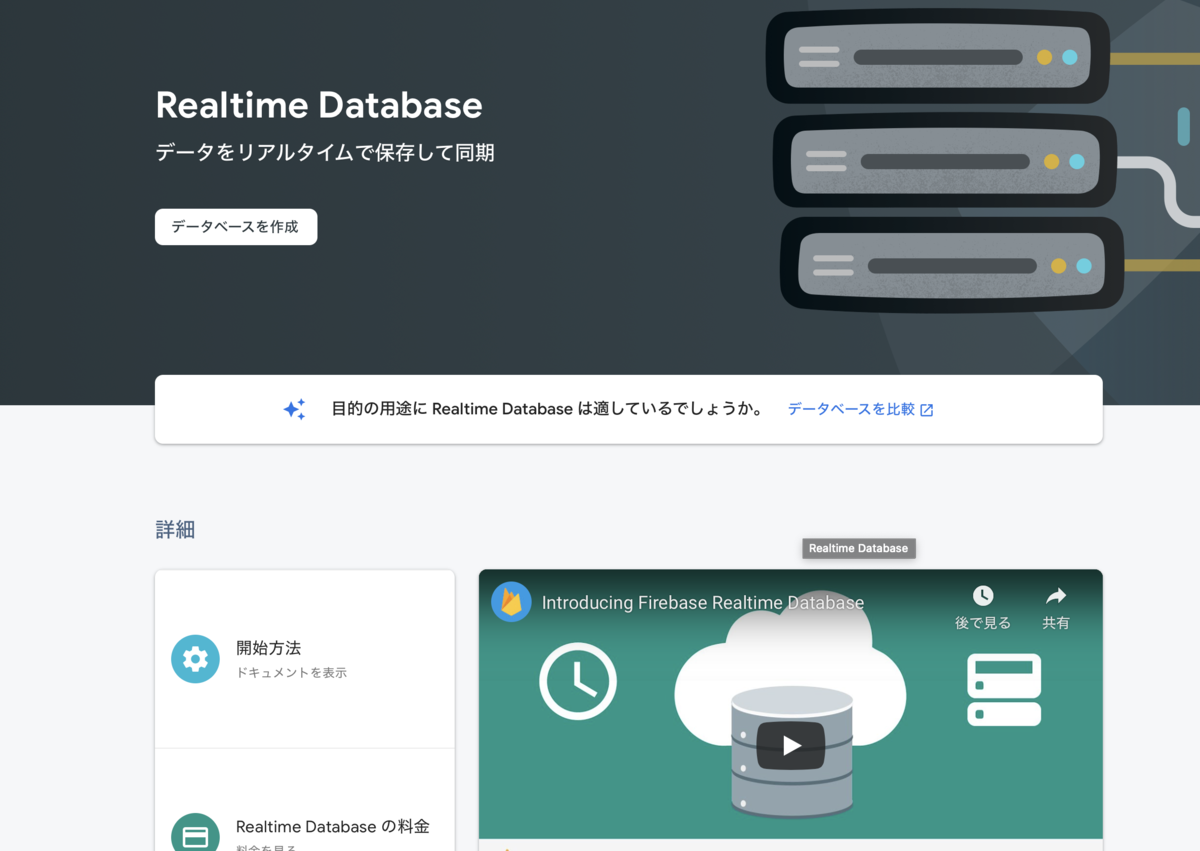Click the 共有 share arrow icon
Image resolution: width=1200 pixels, height=851 pixels.
pos(1056,596)
